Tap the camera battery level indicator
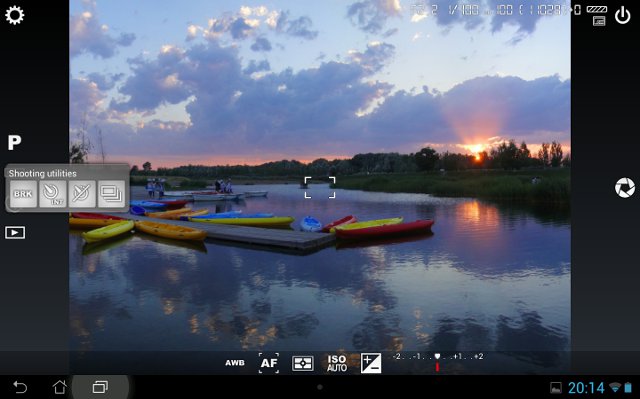Image resolution: width=640 pixels, height=399 pixels. (x=597, y=9)
